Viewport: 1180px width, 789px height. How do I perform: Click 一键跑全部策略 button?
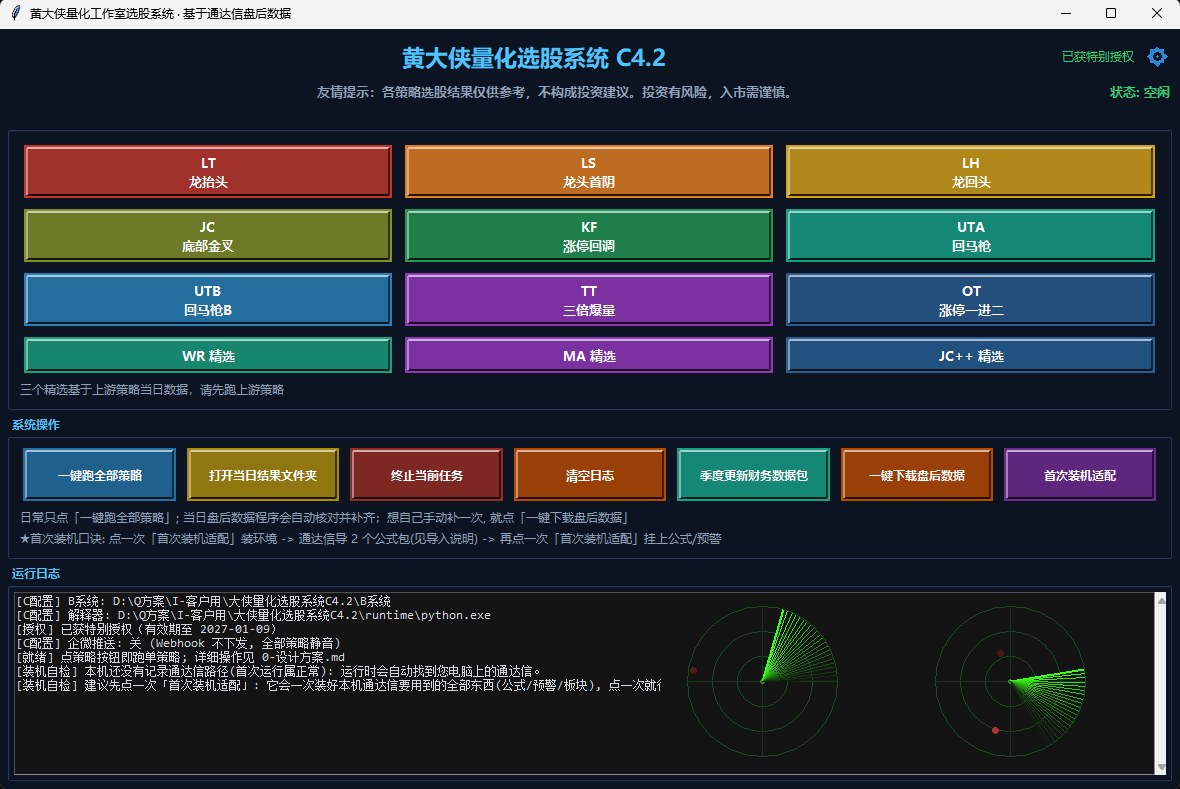(x=99, y=475)
